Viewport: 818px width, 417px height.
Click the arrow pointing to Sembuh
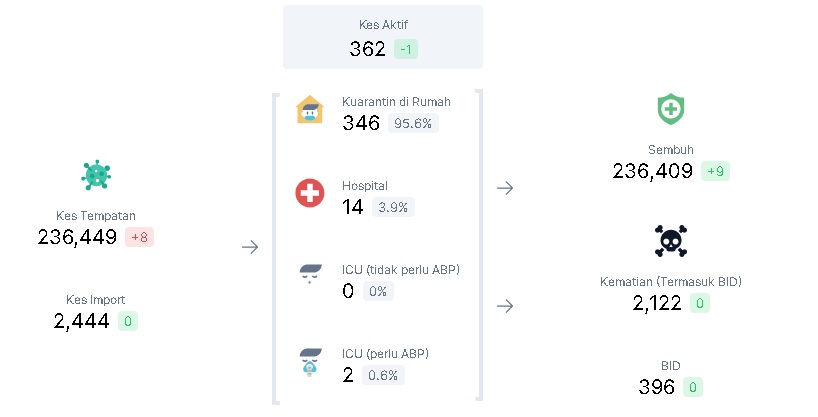click(505, 188)
